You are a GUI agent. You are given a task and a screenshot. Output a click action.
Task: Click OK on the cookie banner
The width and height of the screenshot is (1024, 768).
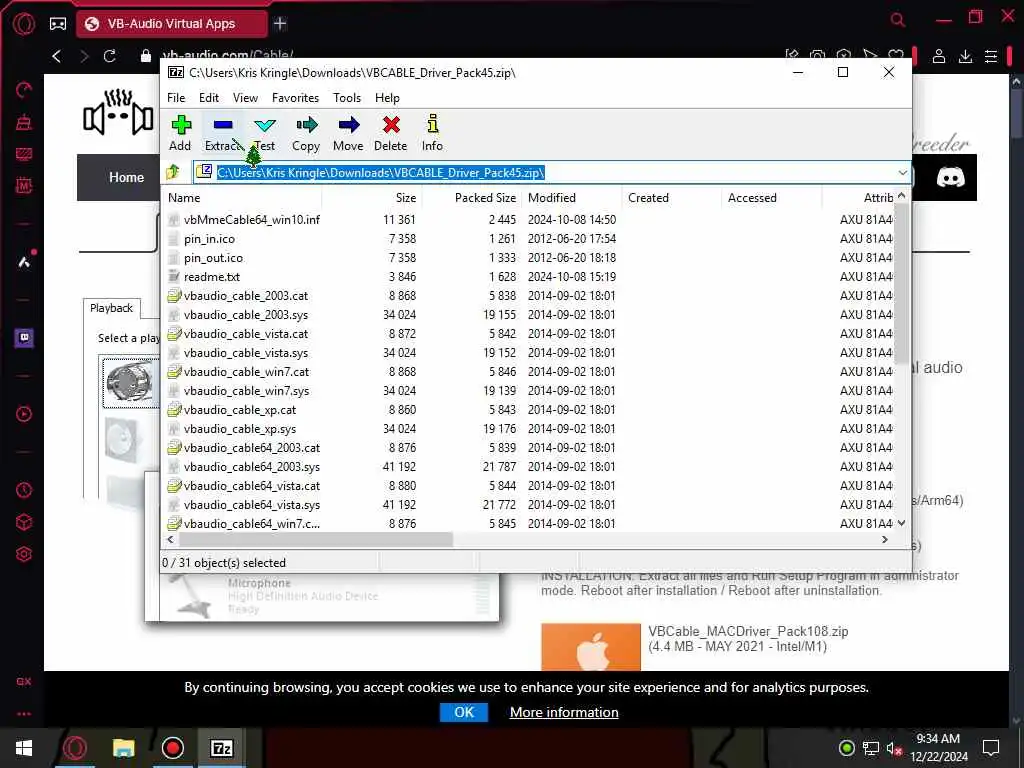tap(464, 712)
